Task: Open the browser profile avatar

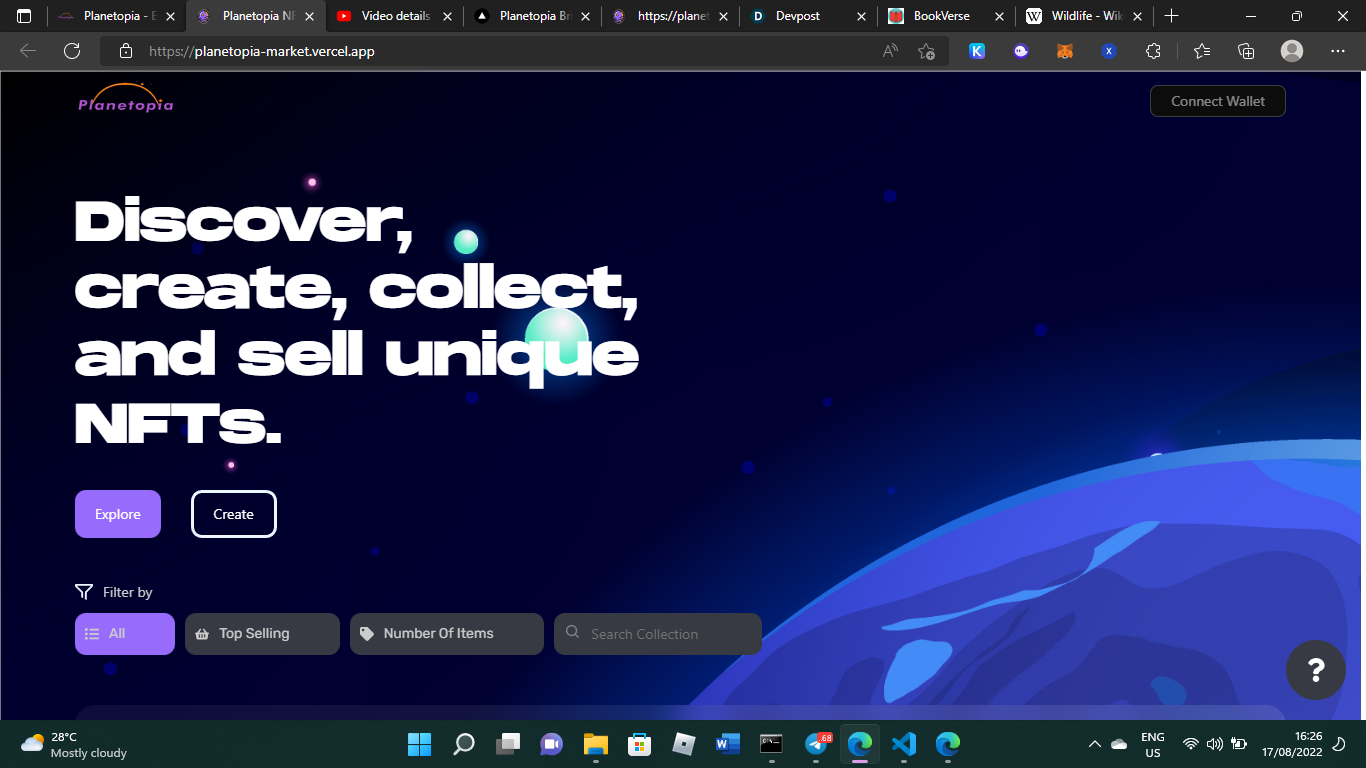Action: [x=1292, y=51]
